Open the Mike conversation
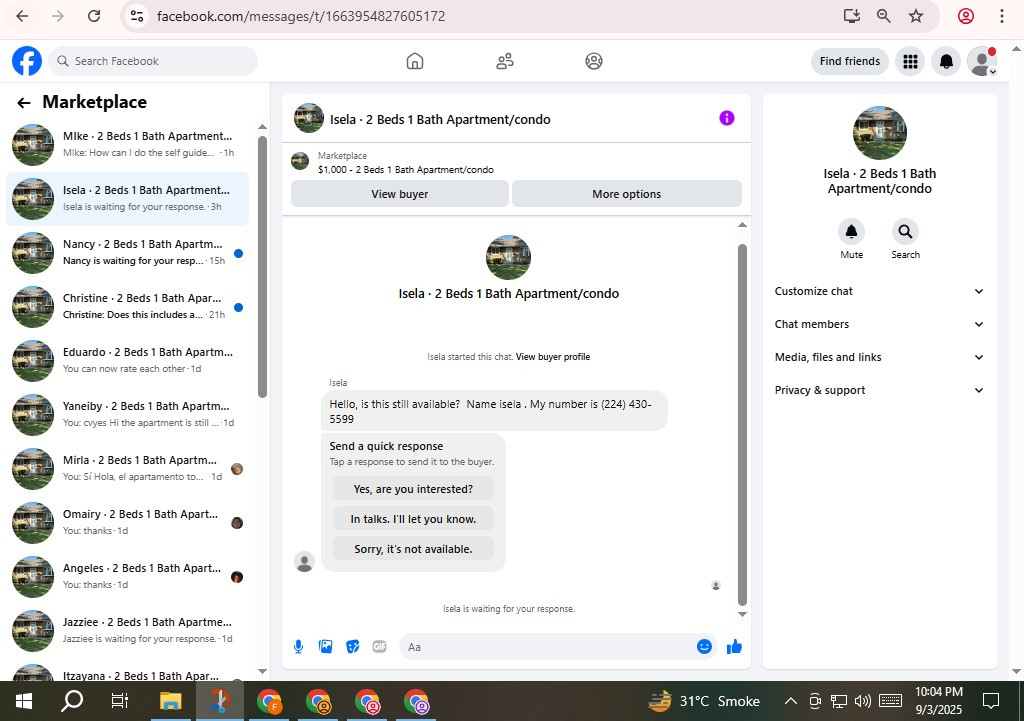 tap(127, 144)
